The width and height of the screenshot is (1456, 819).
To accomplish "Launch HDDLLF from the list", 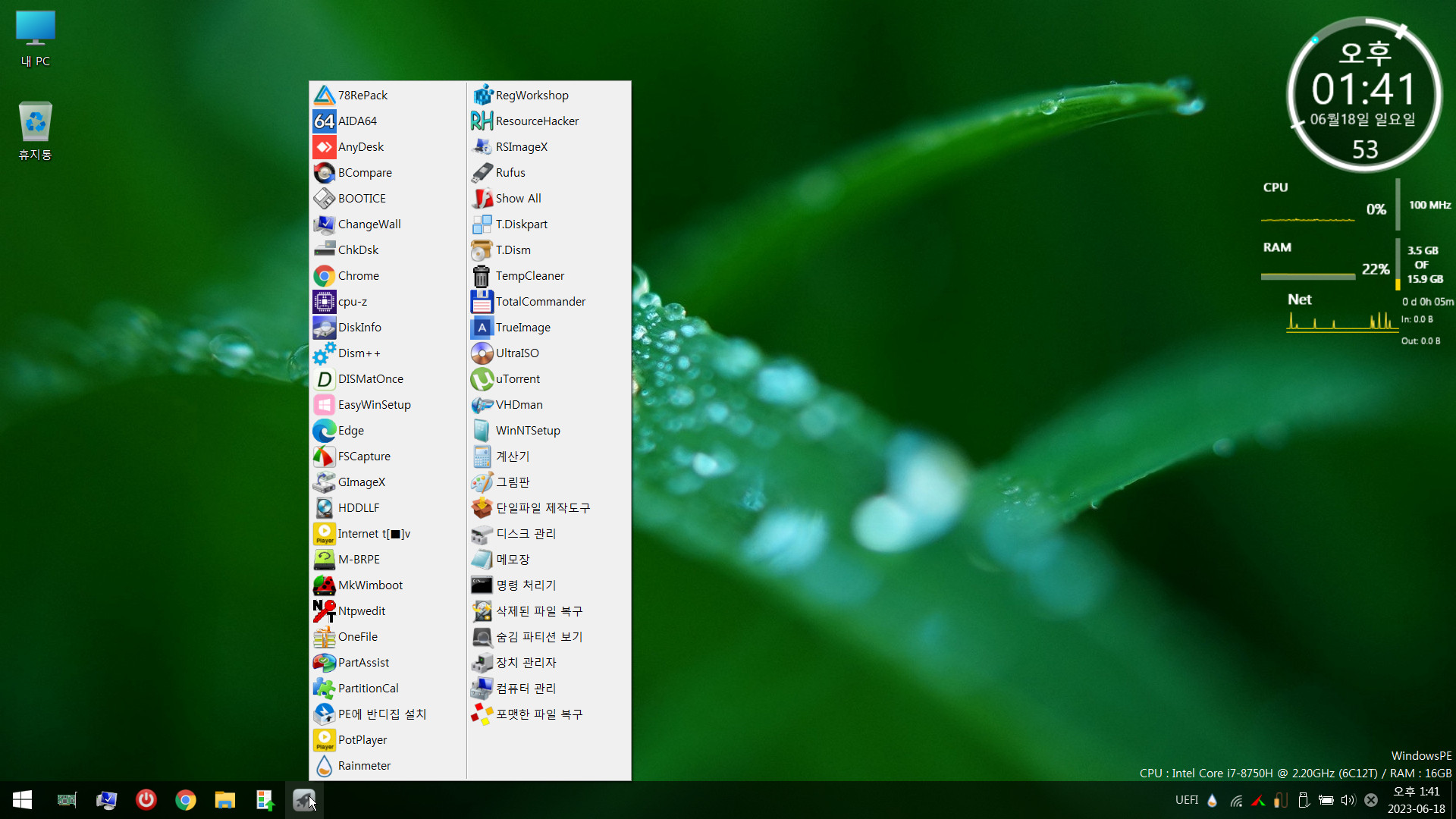I will (388, 508).
